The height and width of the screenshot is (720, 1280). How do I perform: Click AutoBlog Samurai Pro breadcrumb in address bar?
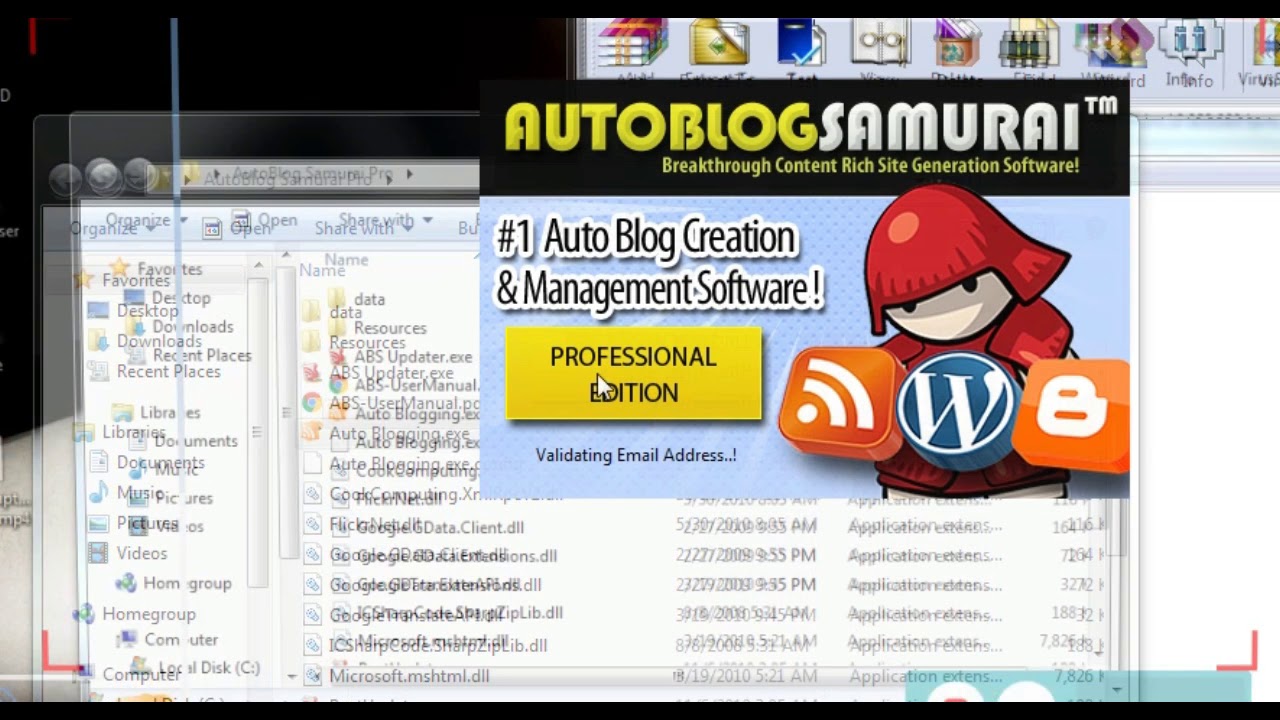pos(288,179)
